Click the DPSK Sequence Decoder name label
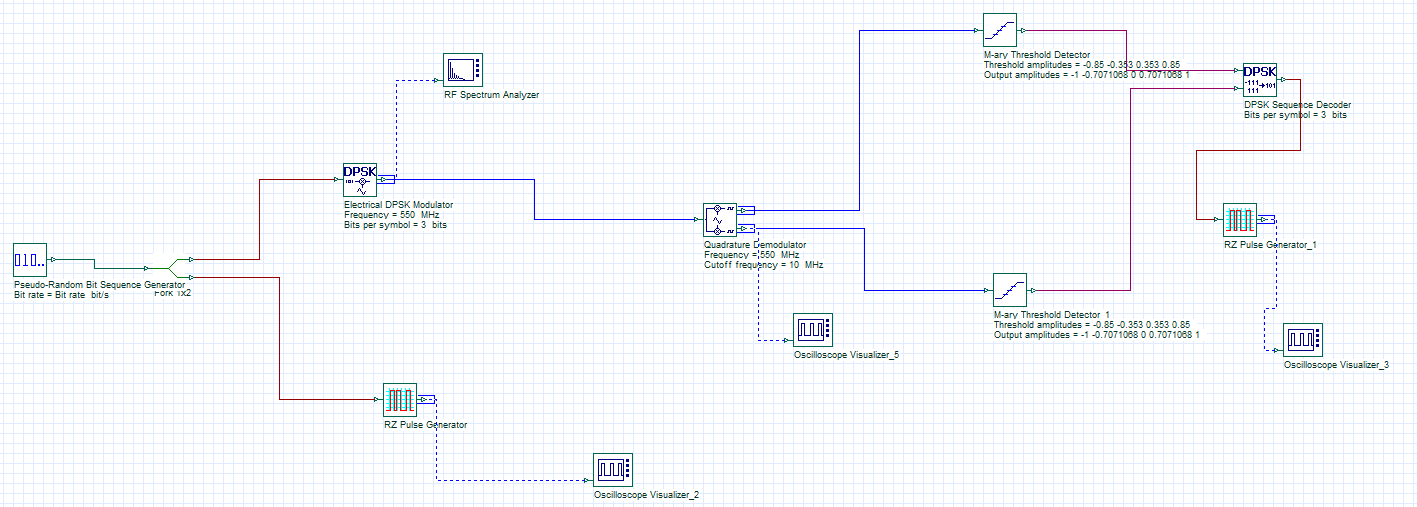Image resolution: width=1417 pixels, height=507 pixels. click(1297, 104)
